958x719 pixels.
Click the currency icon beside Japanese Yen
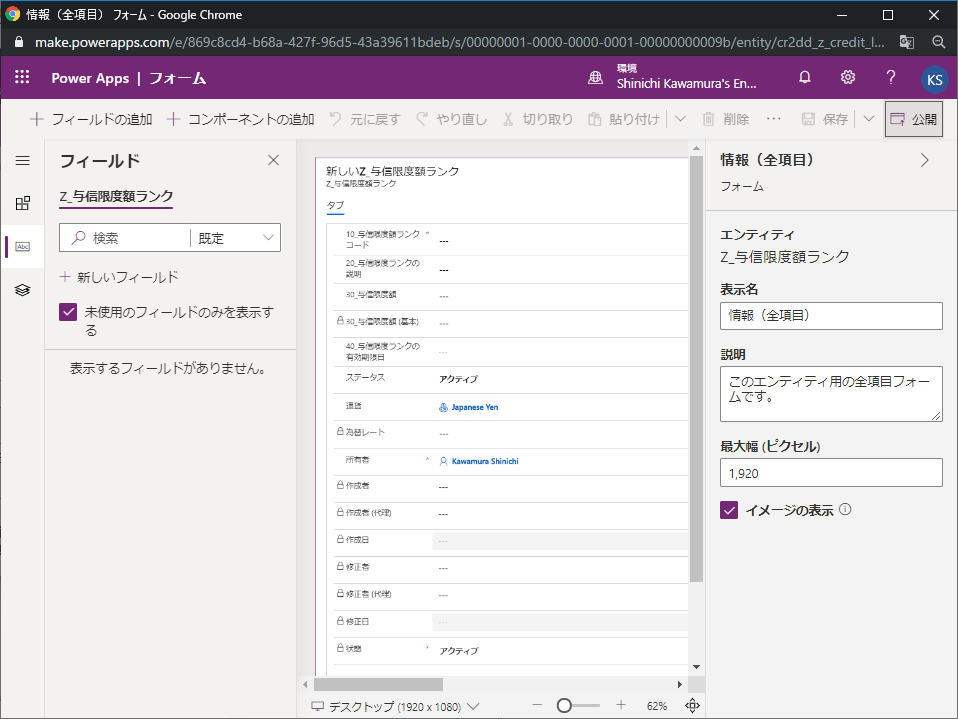tap(444, 407)
